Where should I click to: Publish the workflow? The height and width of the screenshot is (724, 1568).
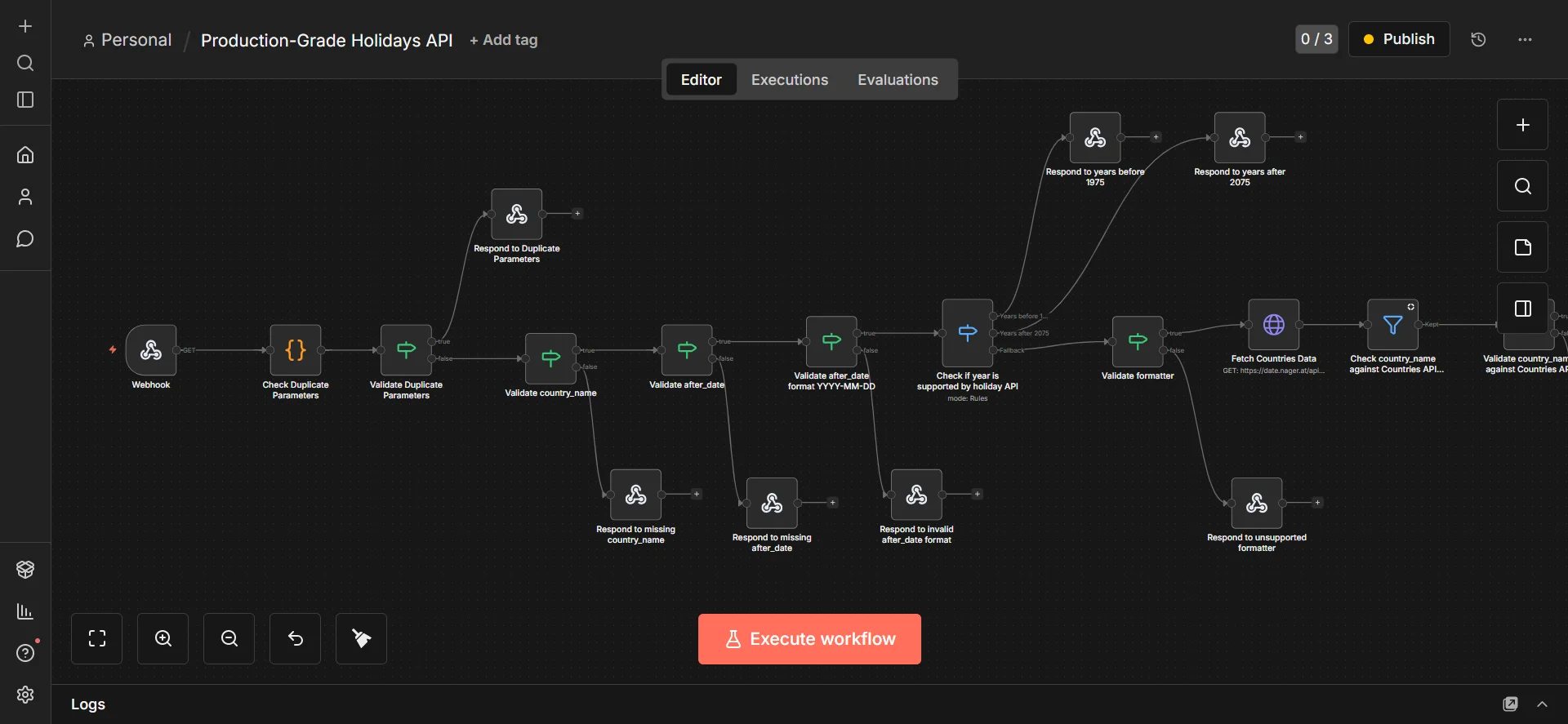(1399, 39)
